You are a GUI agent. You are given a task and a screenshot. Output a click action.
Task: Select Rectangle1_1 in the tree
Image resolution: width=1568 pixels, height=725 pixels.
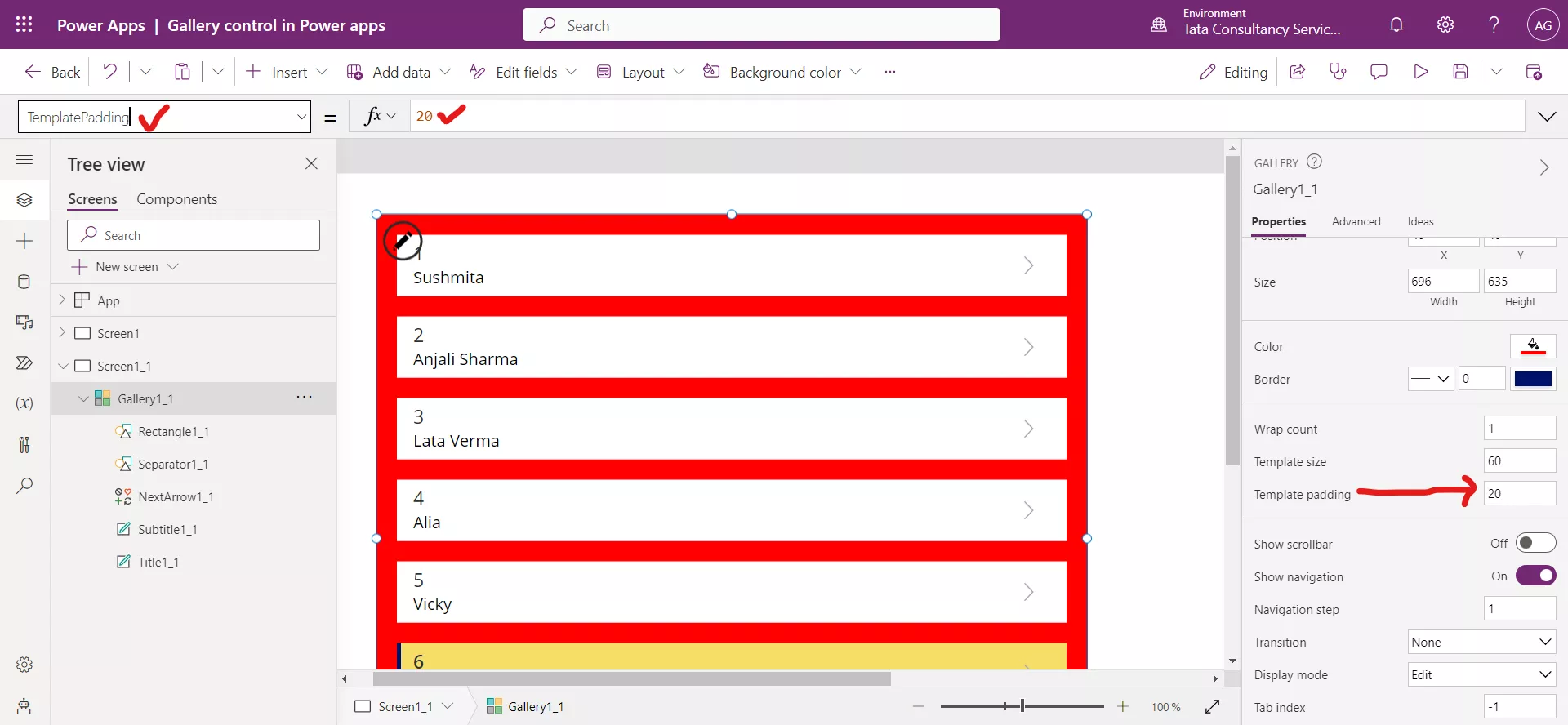(x=173, y=431)
